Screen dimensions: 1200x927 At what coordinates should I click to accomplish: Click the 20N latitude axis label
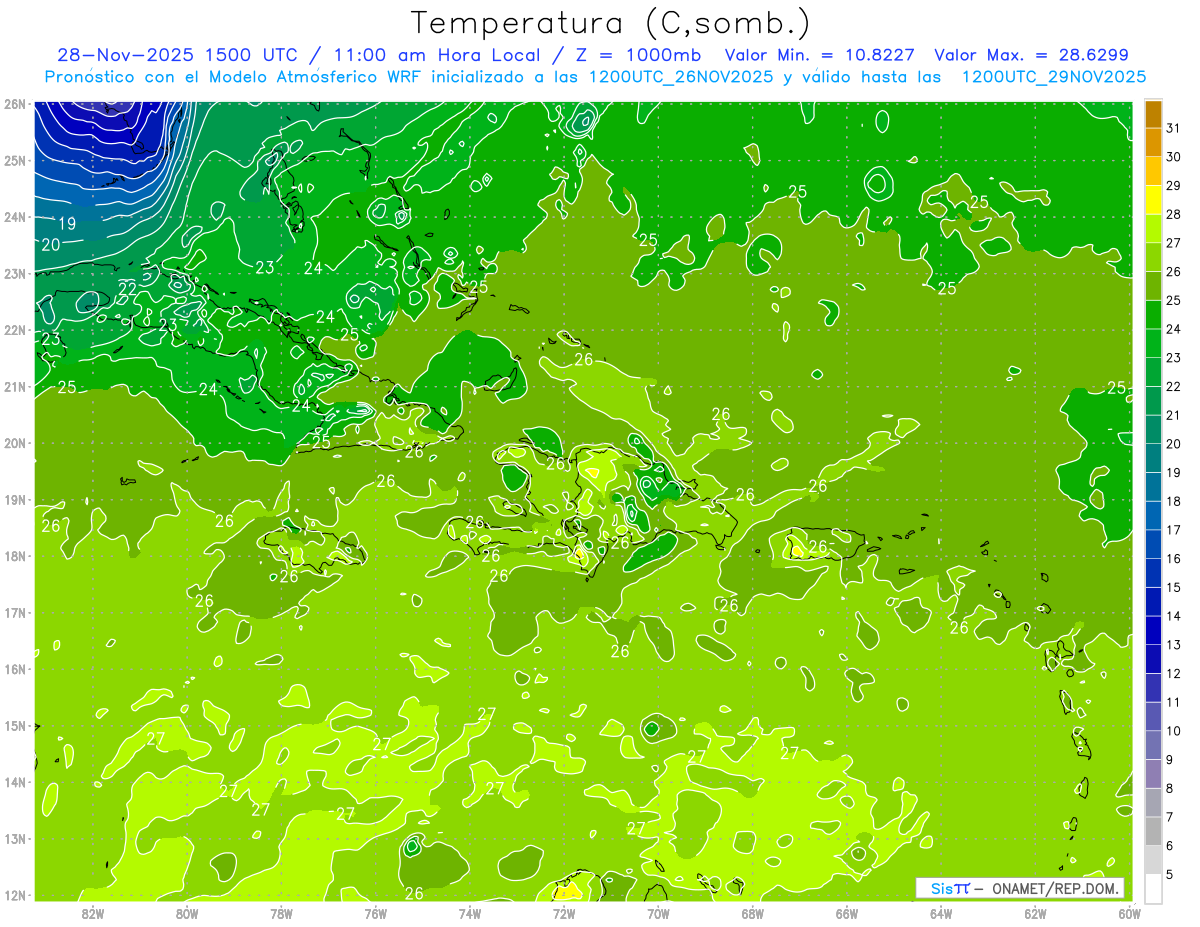(15, 443)
